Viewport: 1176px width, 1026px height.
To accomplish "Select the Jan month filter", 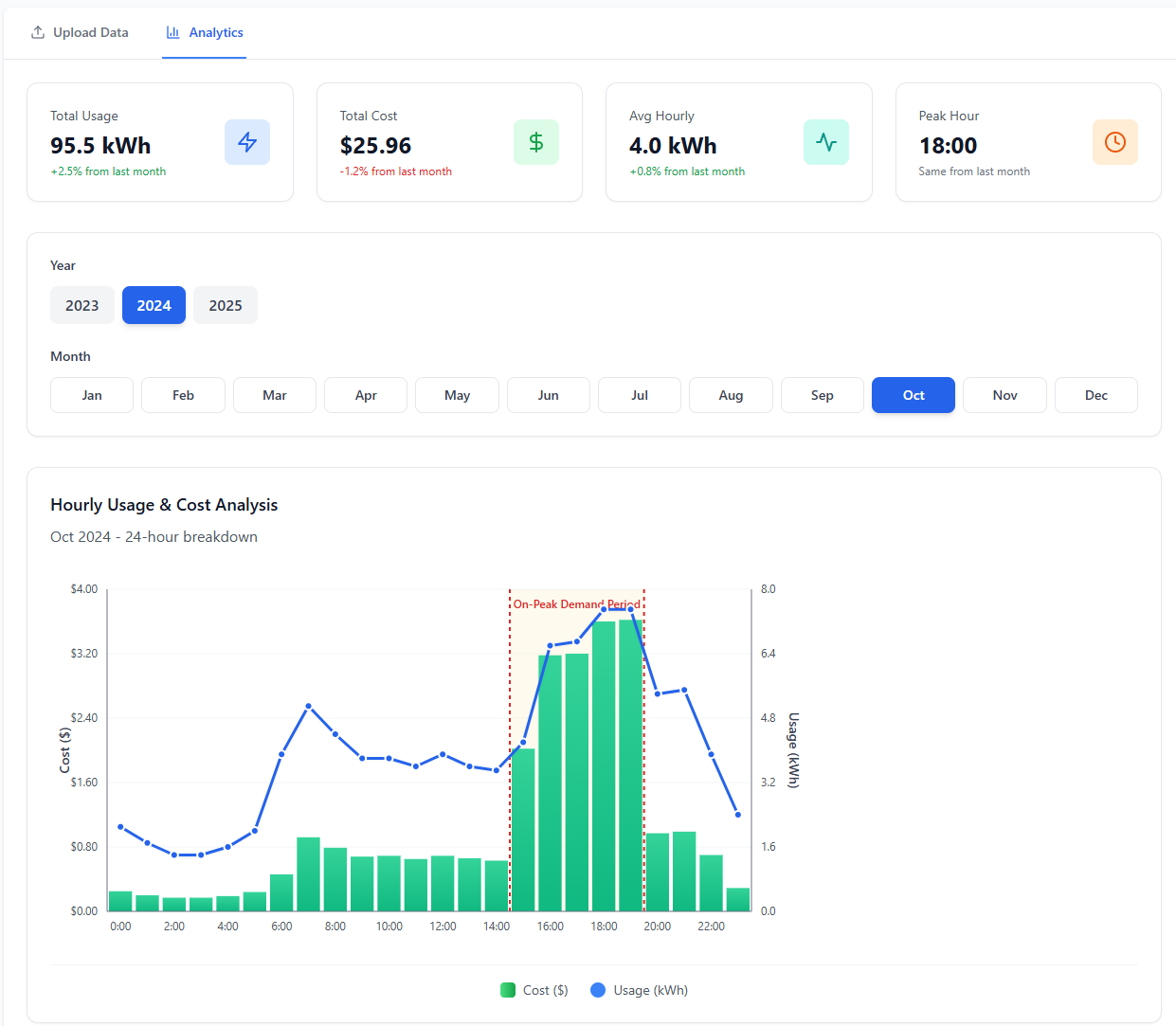I will [x=91, y=395].
